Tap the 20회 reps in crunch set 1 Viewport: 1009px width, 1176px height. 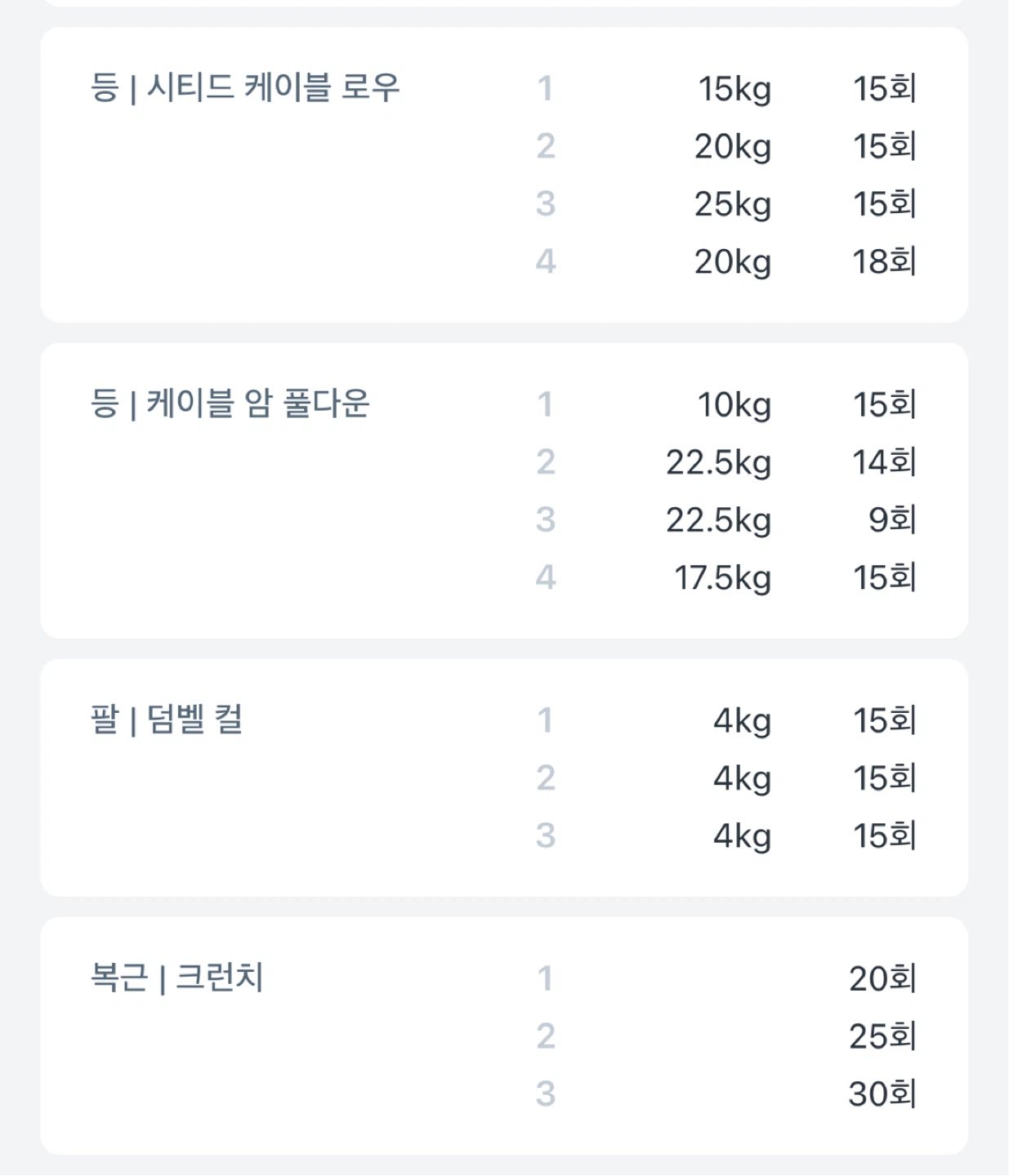[883, 978]
